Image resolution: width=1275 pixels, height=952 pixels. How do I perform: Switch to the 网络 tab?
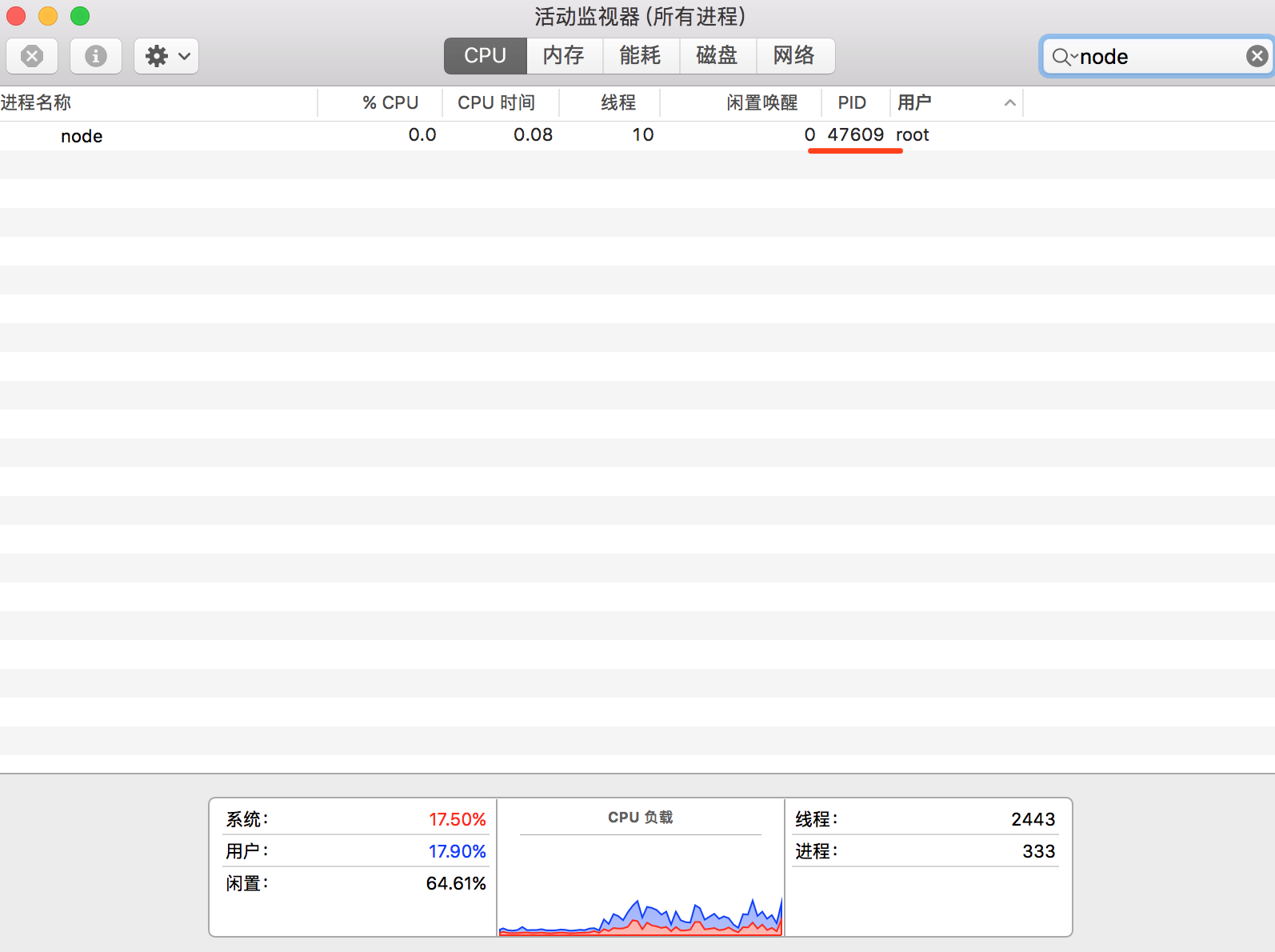click(x=794, y=56)
